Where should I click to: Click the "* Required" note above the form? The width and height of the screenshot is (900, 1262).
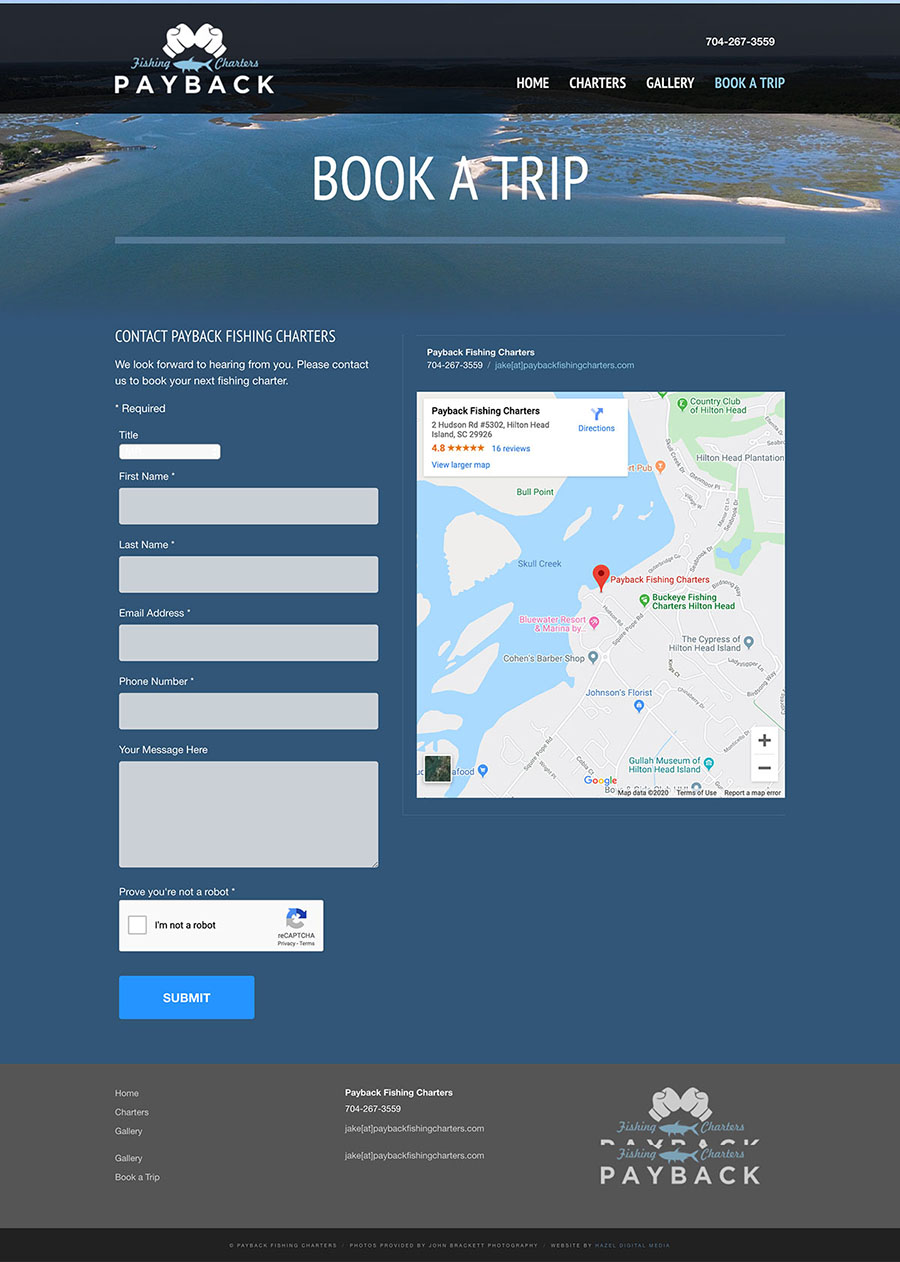pyautogui.click(x=140, y=408)
